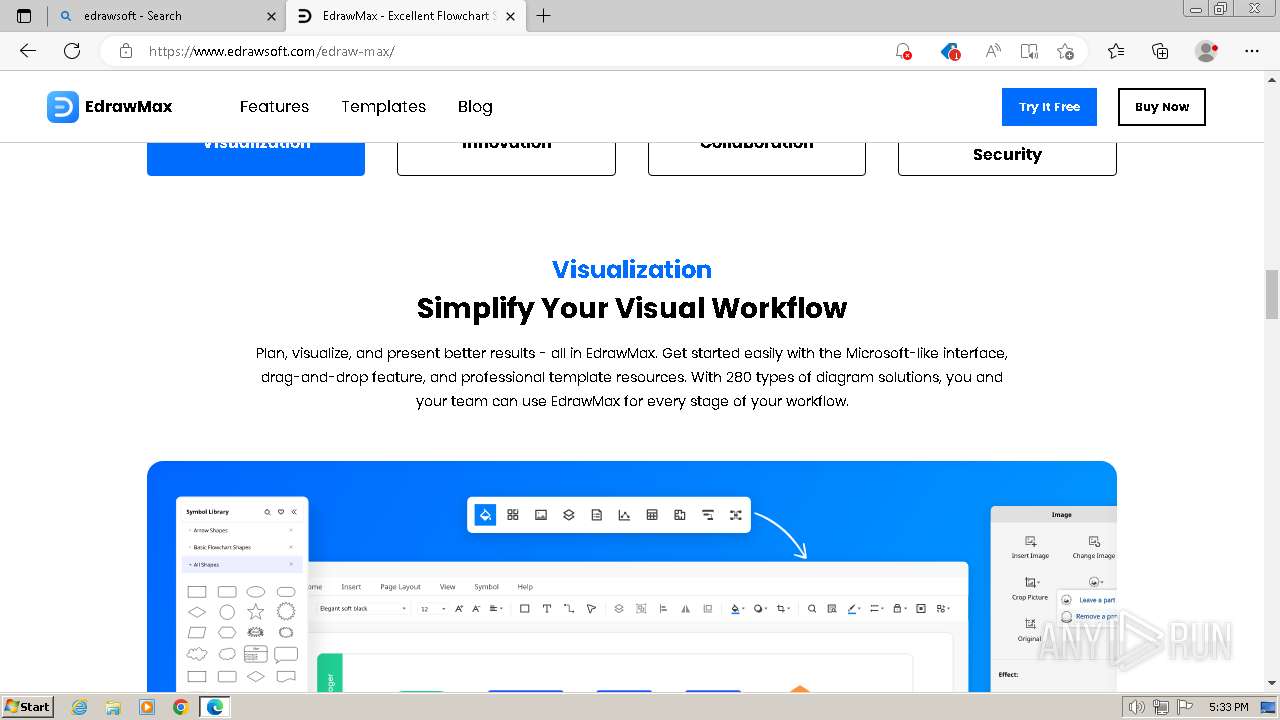This screenshot has width=1280, height=720.
Task: Click the Buy Now button
Action: pyautogui.click(x=1162, y=107)
